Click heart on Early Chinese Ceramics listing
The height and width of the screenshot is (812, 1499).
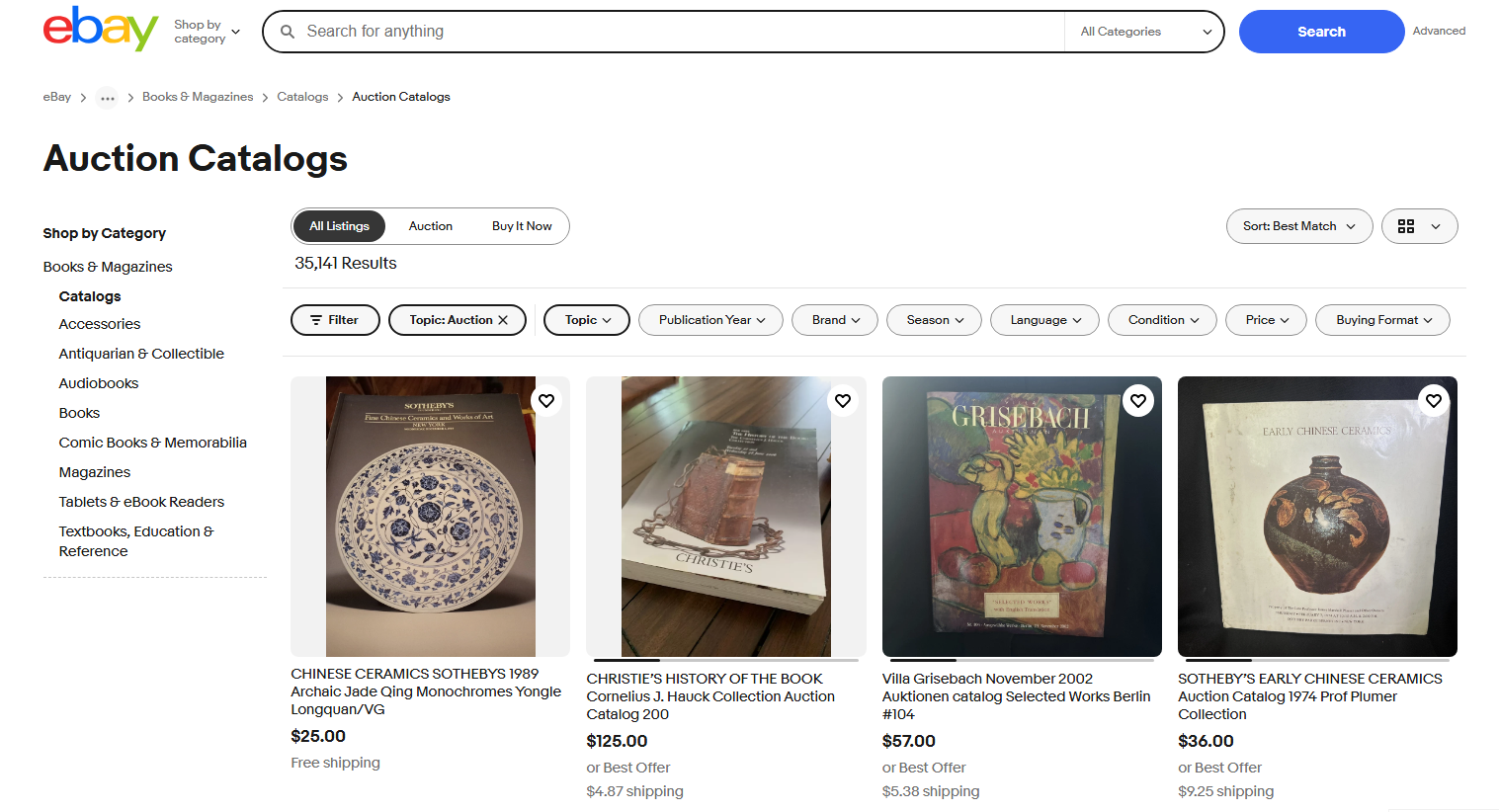(x=1434, y=400)
